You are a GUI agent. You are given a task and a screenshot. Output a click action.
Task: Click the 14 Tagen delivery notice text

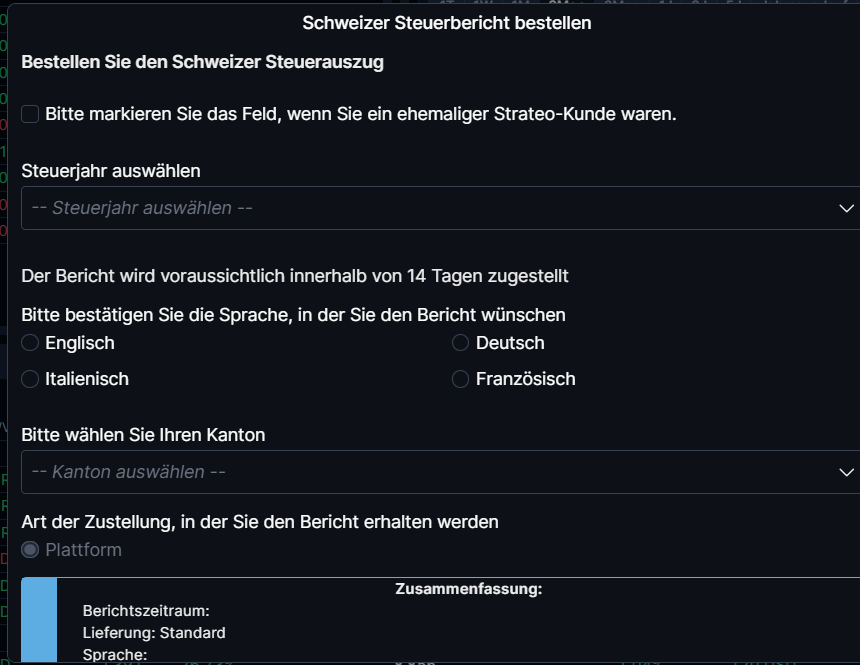(295, 275)
